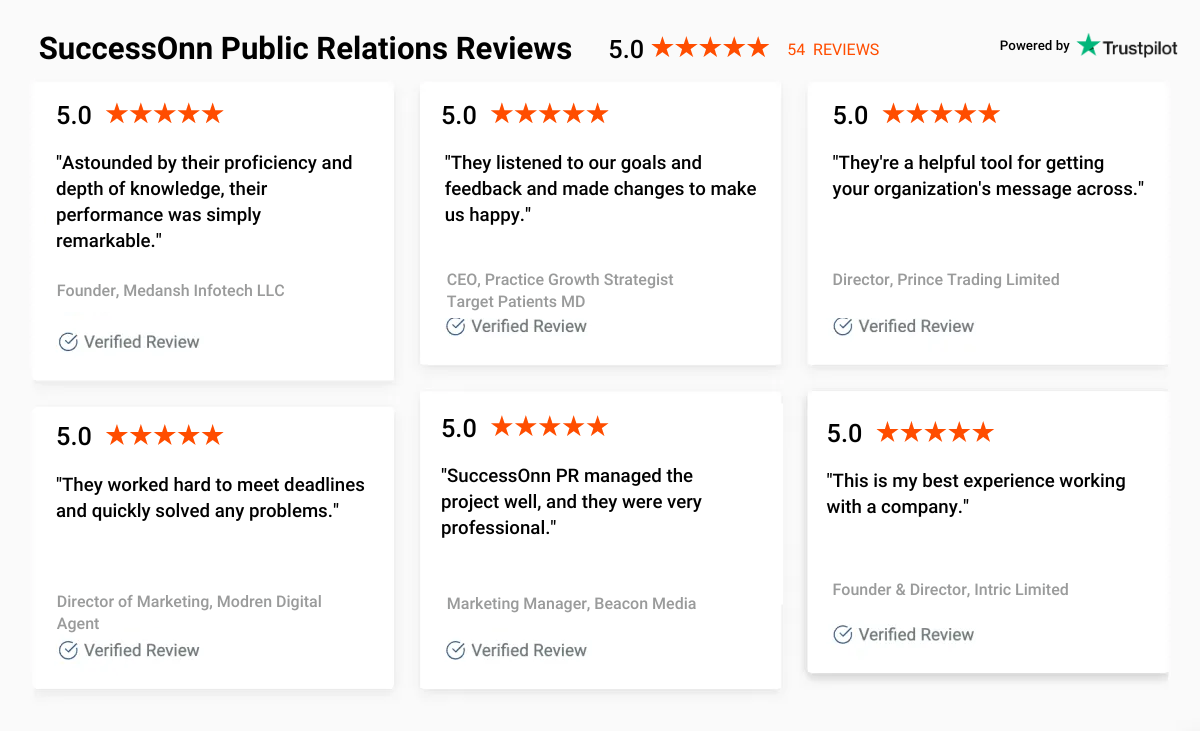Viewport: 1200px width, 731px height.
Task: Click verified checkmark icon on Modren Digital review
Action: pos(68,650)
